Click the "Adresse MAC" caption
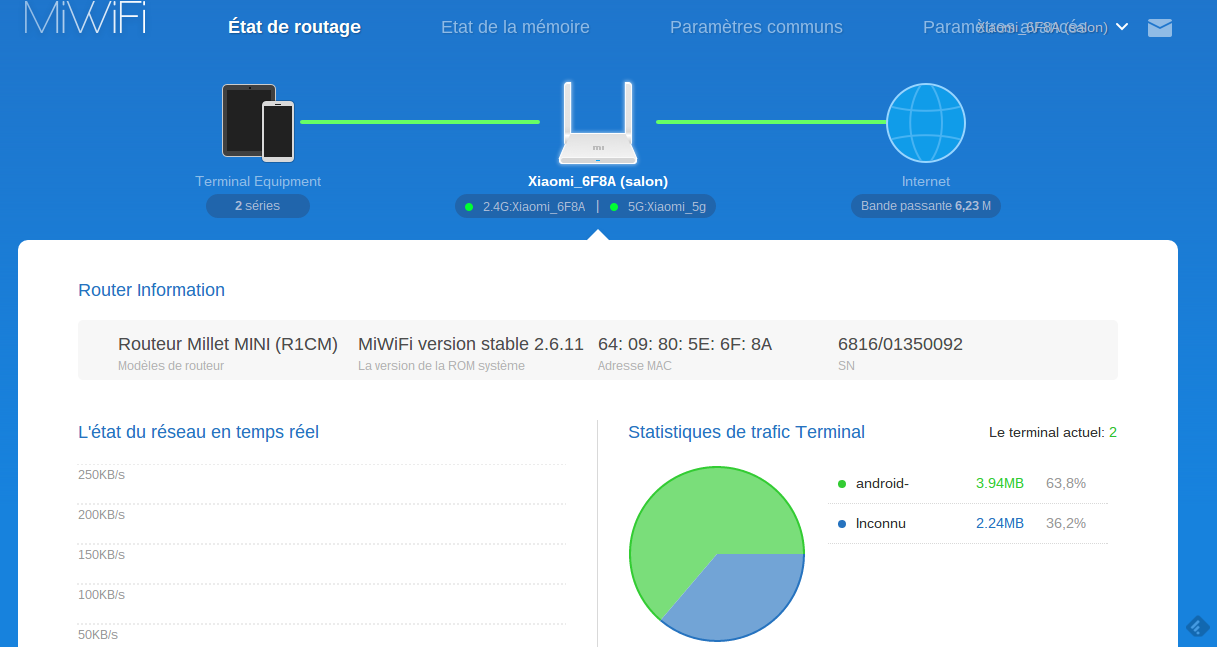The height and width of the screenshot is (647, 1217). 635,366
